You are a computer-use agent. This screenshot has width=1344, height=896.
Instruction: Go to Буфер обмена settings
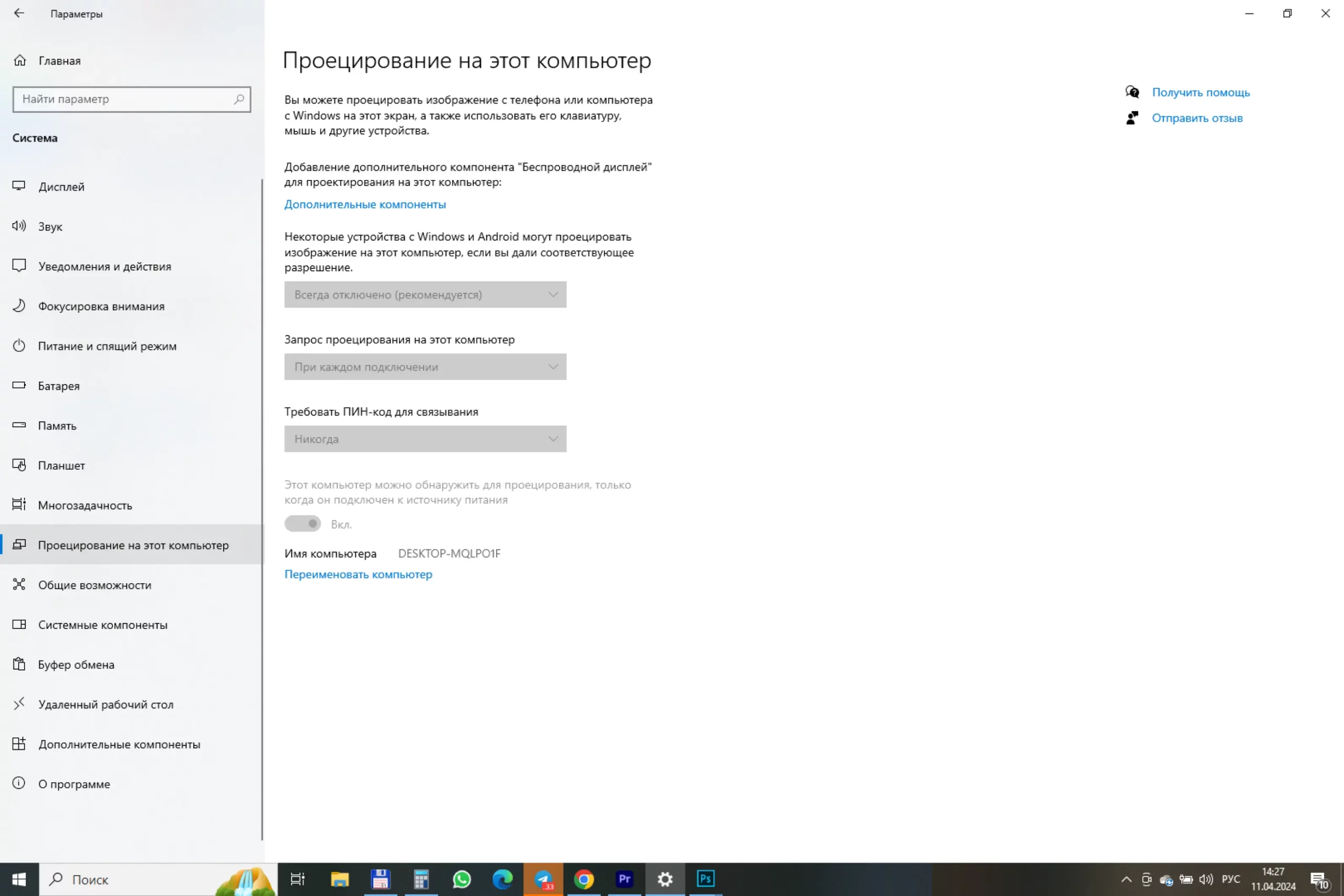point(76,665)
